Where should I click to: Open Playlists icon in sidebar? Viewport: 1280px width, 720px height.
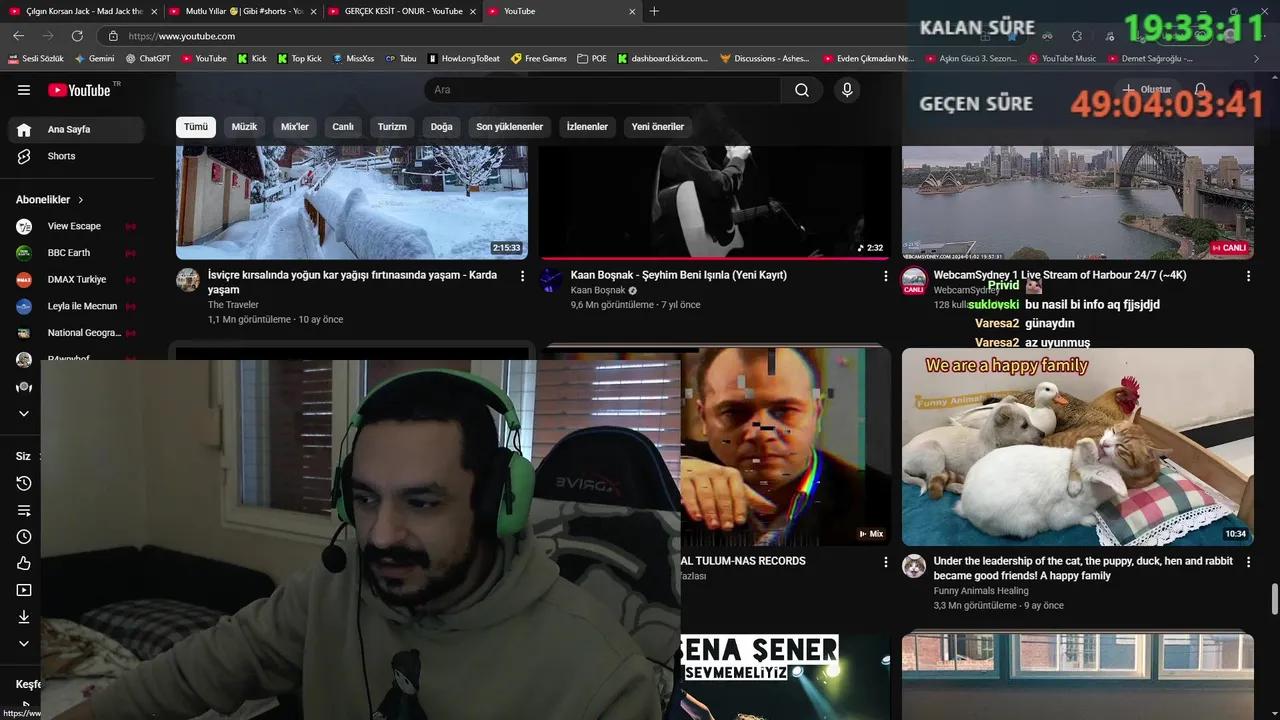[24, 510]
